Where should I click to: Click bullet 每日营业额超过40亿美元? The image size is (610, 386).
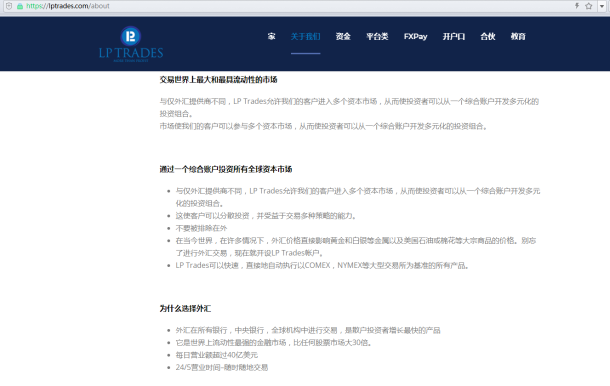tap(216, 355)
